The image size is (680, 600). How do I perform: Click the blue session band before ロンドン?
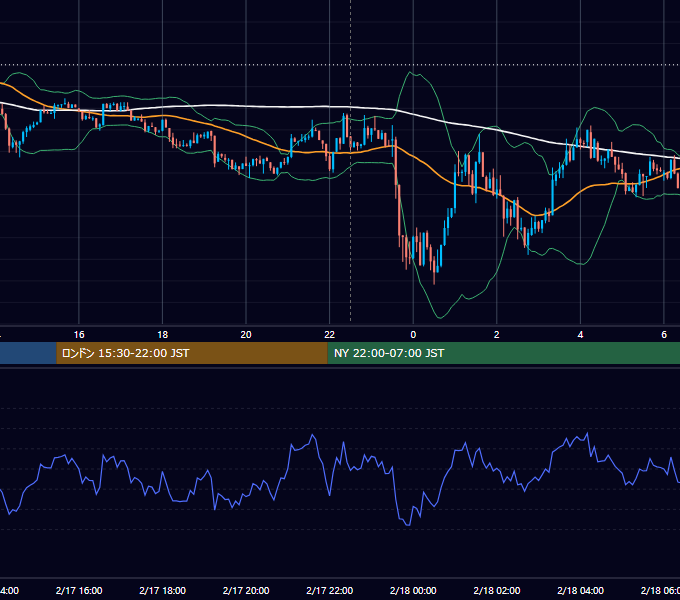pyautogui.click(x=28, y=353)
